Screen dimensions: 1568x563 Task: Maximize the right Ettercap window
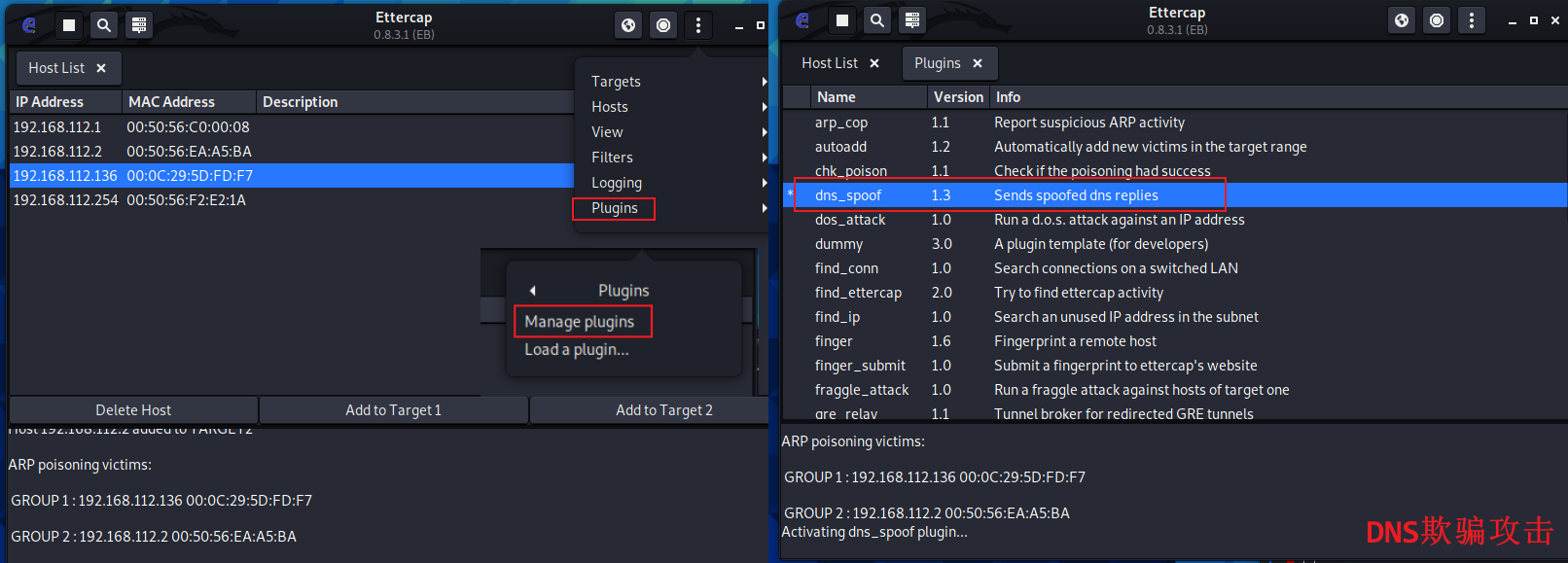(1534, 20)
